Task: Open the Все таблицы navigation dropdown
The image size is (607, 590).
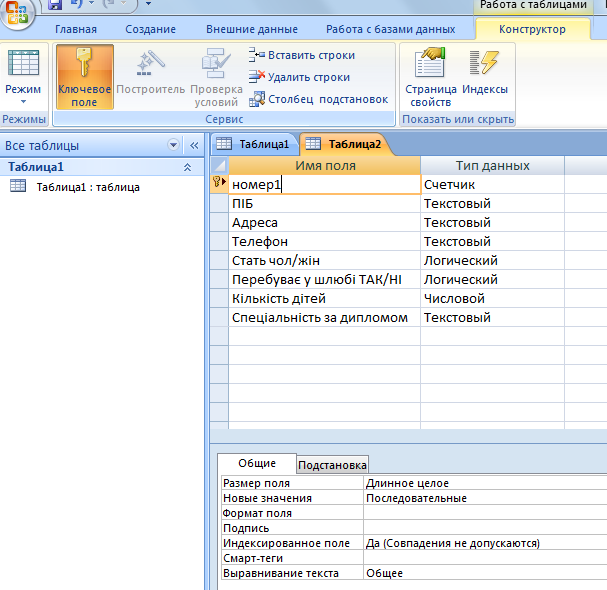Action: pos(173,145)
